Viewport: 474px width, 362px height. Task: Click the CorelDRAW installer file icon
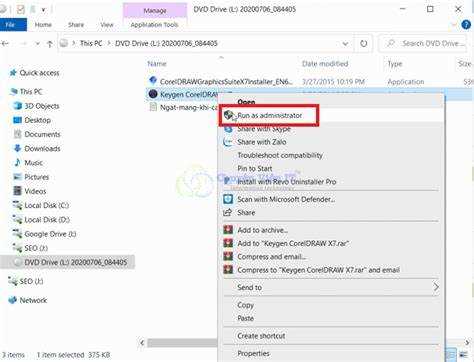pos(153,81)
